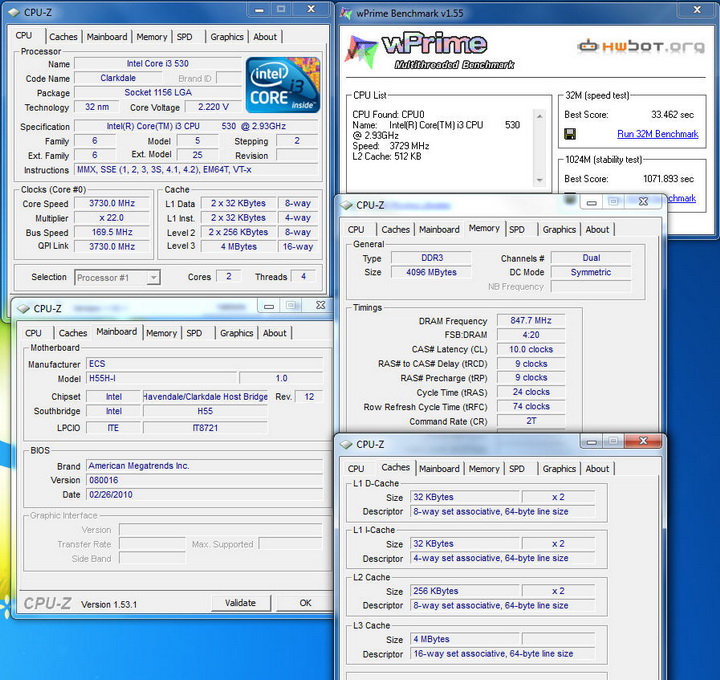Click the Bus Speed value 169.5 MHz
Viewport: 720px width, 680px height.
pyautogui.click(x=112, y=232)
